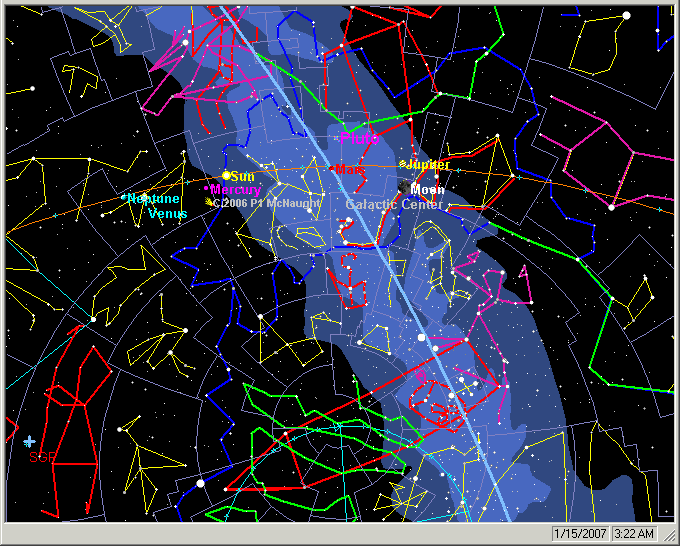Click the Venus label in cyan
Screen dimensions: 680x546
(167, 213)
